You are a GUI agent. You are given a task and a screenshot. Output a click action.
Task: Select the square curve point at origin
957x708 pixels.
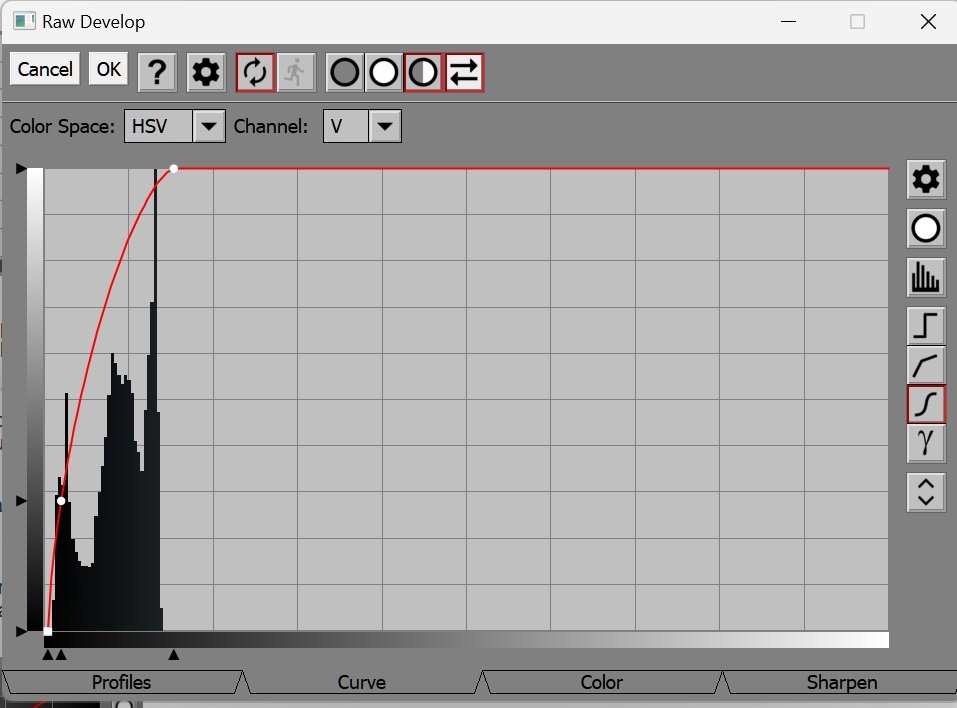pyautogui.click(x=48, y=631)
